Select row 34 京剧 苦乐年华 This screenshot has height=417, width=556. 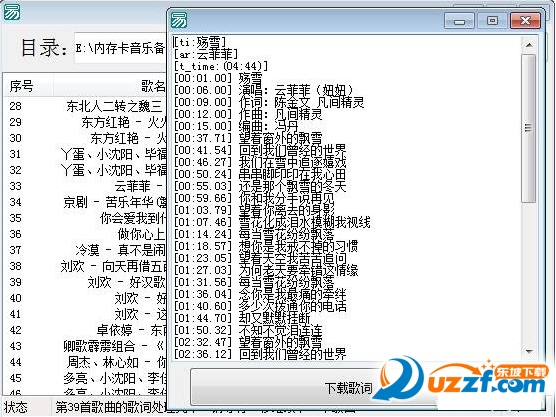click(x=85, y=202)
